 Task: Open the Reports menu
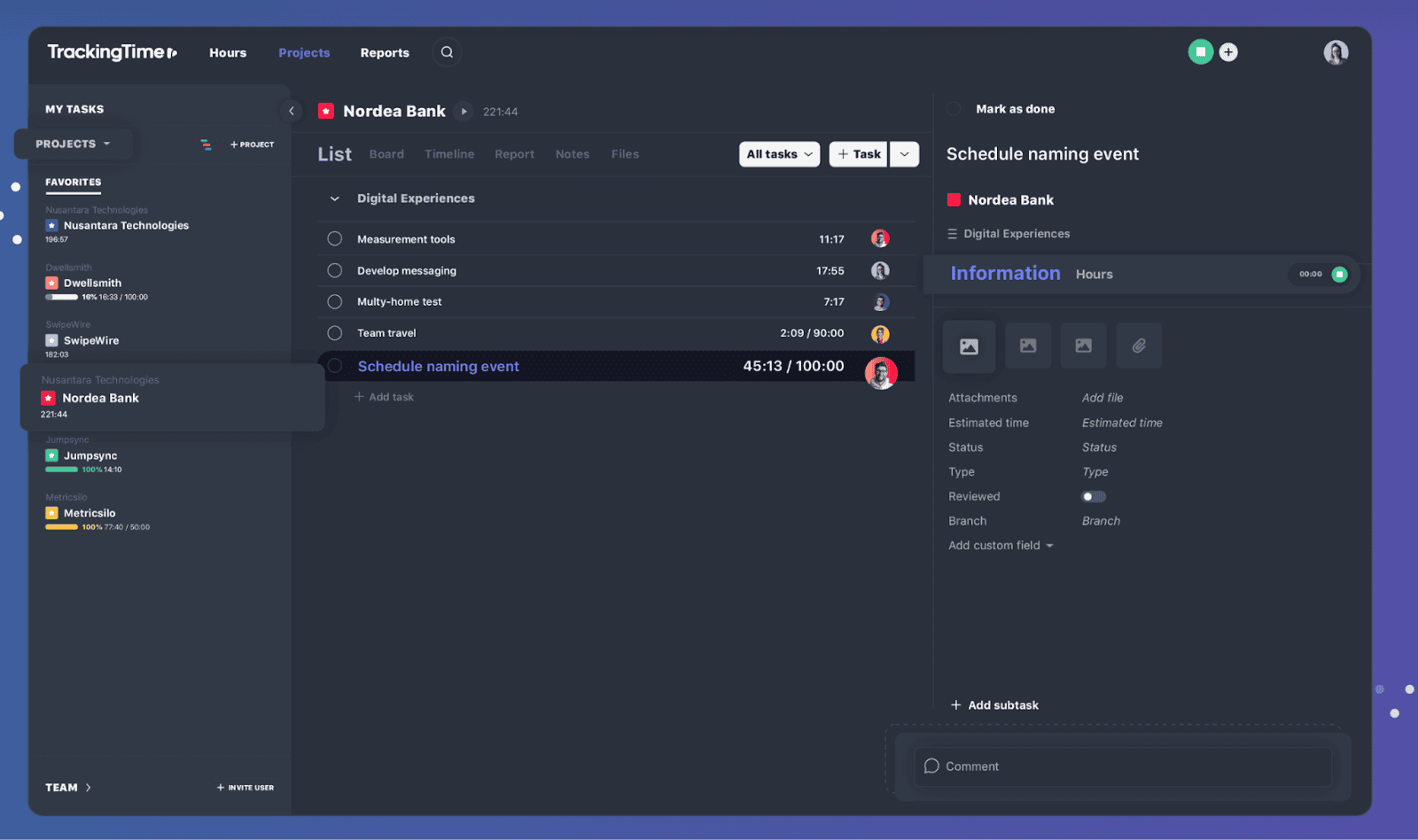click(385, 53)
